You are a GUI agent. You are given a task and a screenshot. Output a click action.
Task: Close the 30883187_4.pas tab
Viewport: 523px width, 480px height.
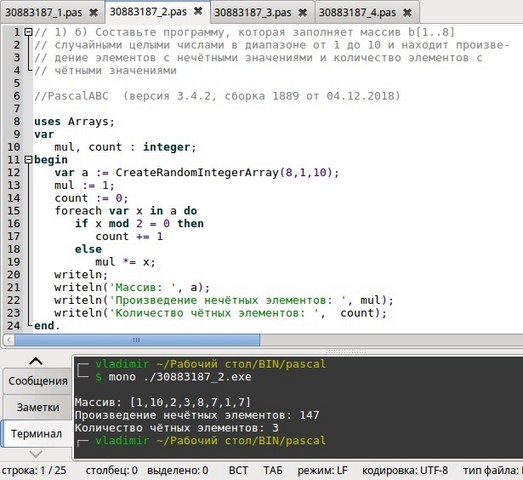[407, 13]
